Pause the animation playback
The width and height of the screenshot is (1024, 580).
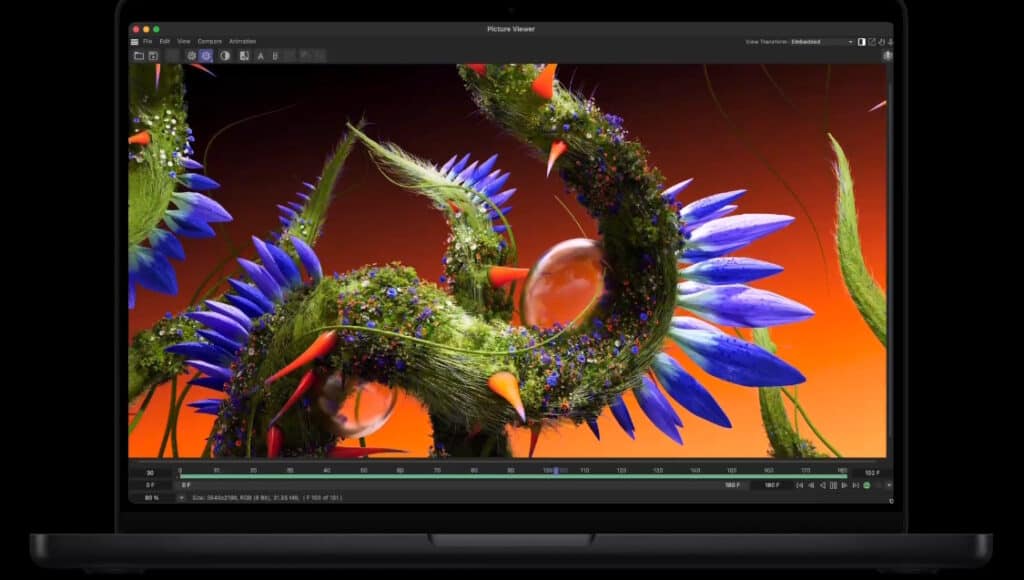pyautogui.click(x=833, y=485)
